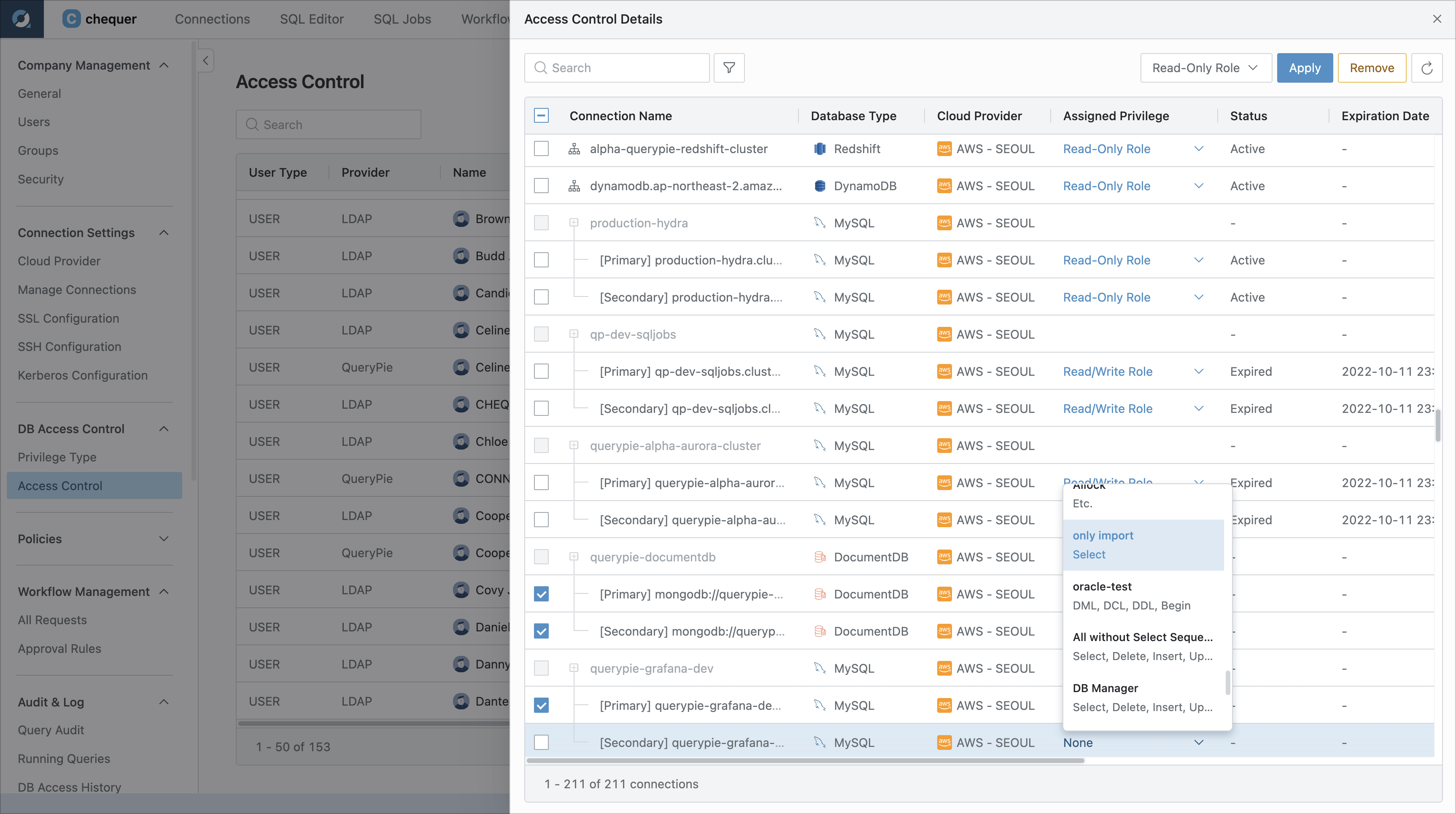Click the MySQL icon in production-hydra row
This screenshot has height=814, width=1456.
(x=820, y=223)
